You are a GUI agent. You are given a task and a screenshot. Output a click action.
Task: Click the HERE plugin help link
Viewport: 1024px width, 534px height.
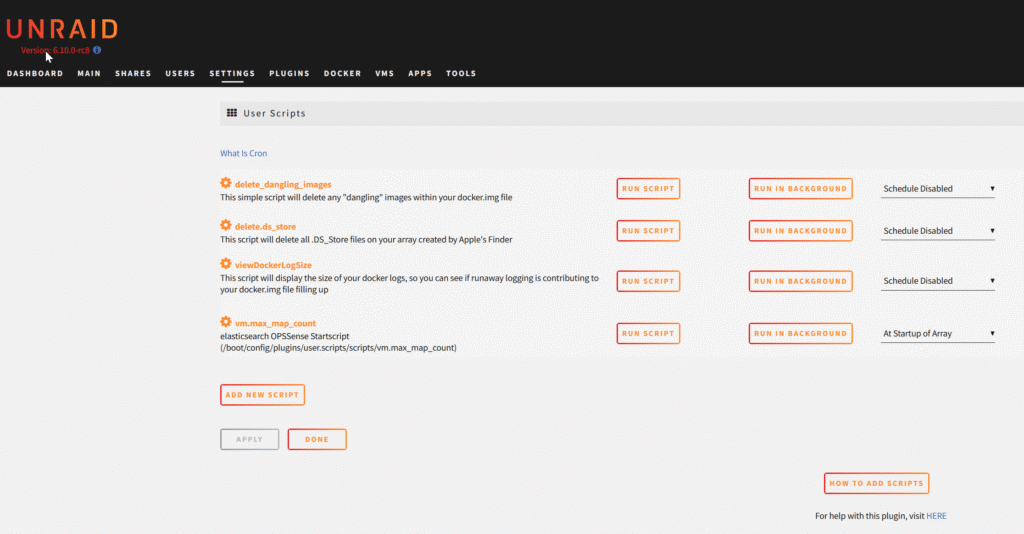(x=936, y=516)
